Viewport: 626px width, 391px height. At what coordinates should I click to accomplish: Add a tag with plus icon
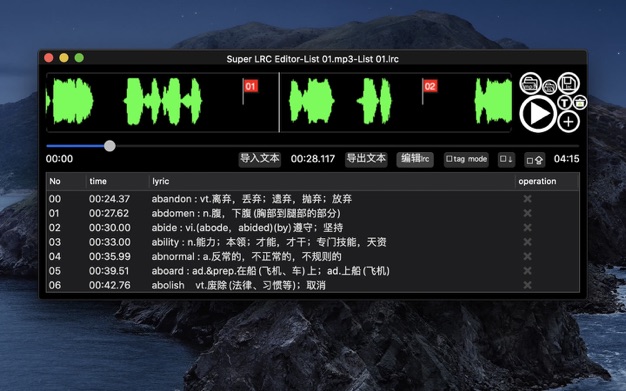point(569,121)
